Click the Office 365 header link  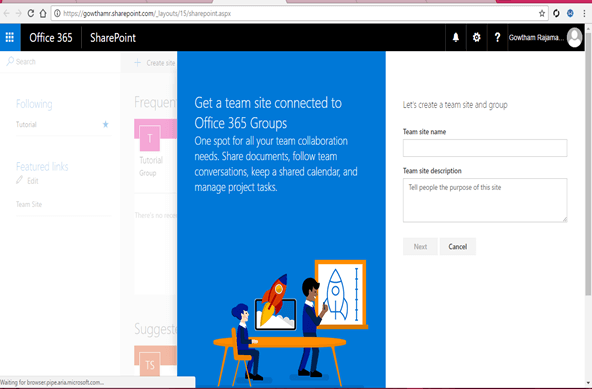point(51,37)
